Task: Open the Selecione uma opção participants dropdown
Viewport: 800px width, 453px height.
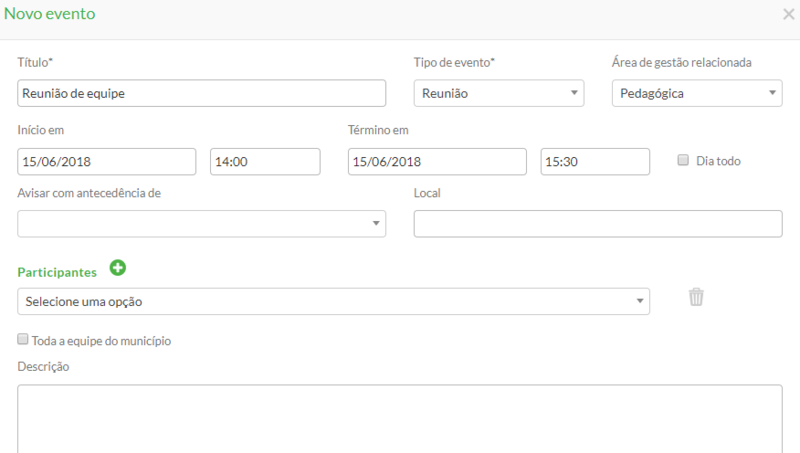Action: 333,301
